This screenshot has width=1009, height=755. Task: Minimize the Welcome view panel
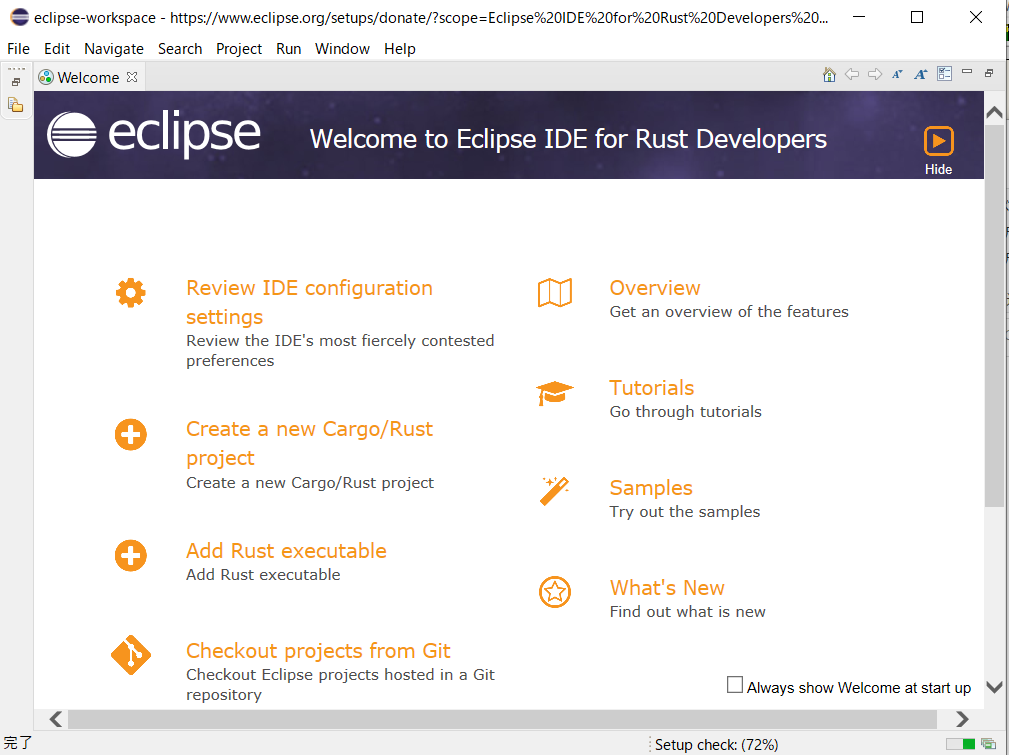tap(967, 72)
